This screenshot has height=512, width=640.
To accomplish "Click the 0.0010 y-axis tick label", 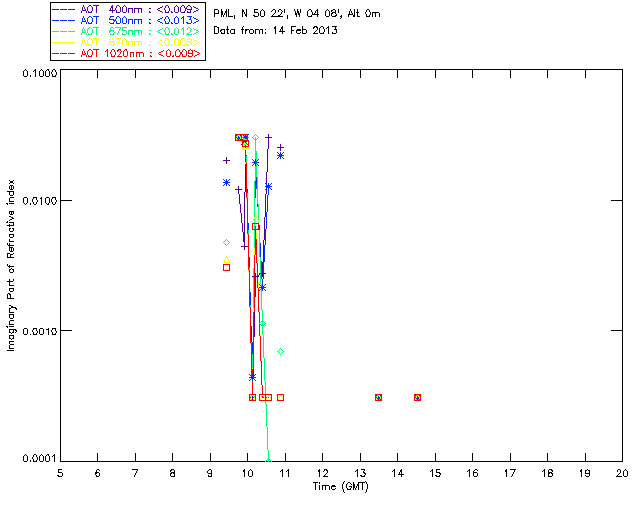I will tap(40, 331).
